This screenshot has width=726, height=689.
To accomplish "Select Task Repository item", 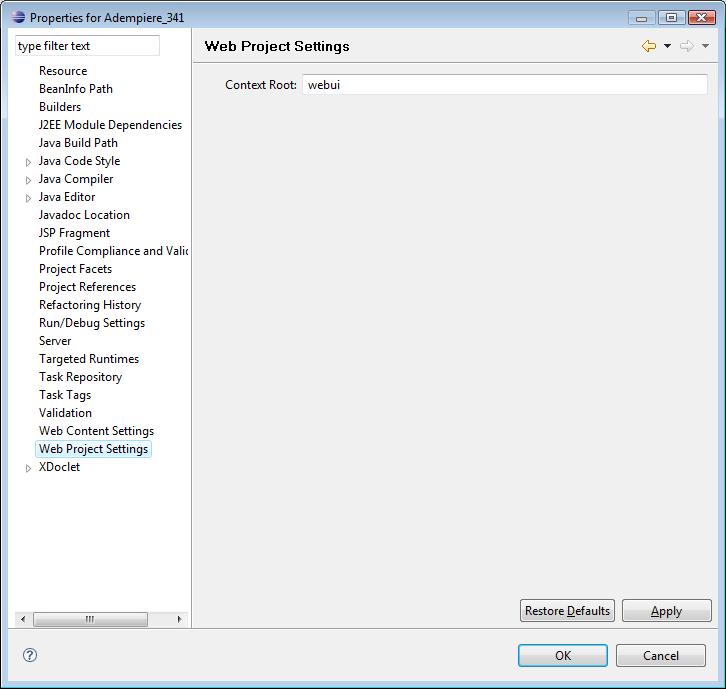I will tap(80, 377).
